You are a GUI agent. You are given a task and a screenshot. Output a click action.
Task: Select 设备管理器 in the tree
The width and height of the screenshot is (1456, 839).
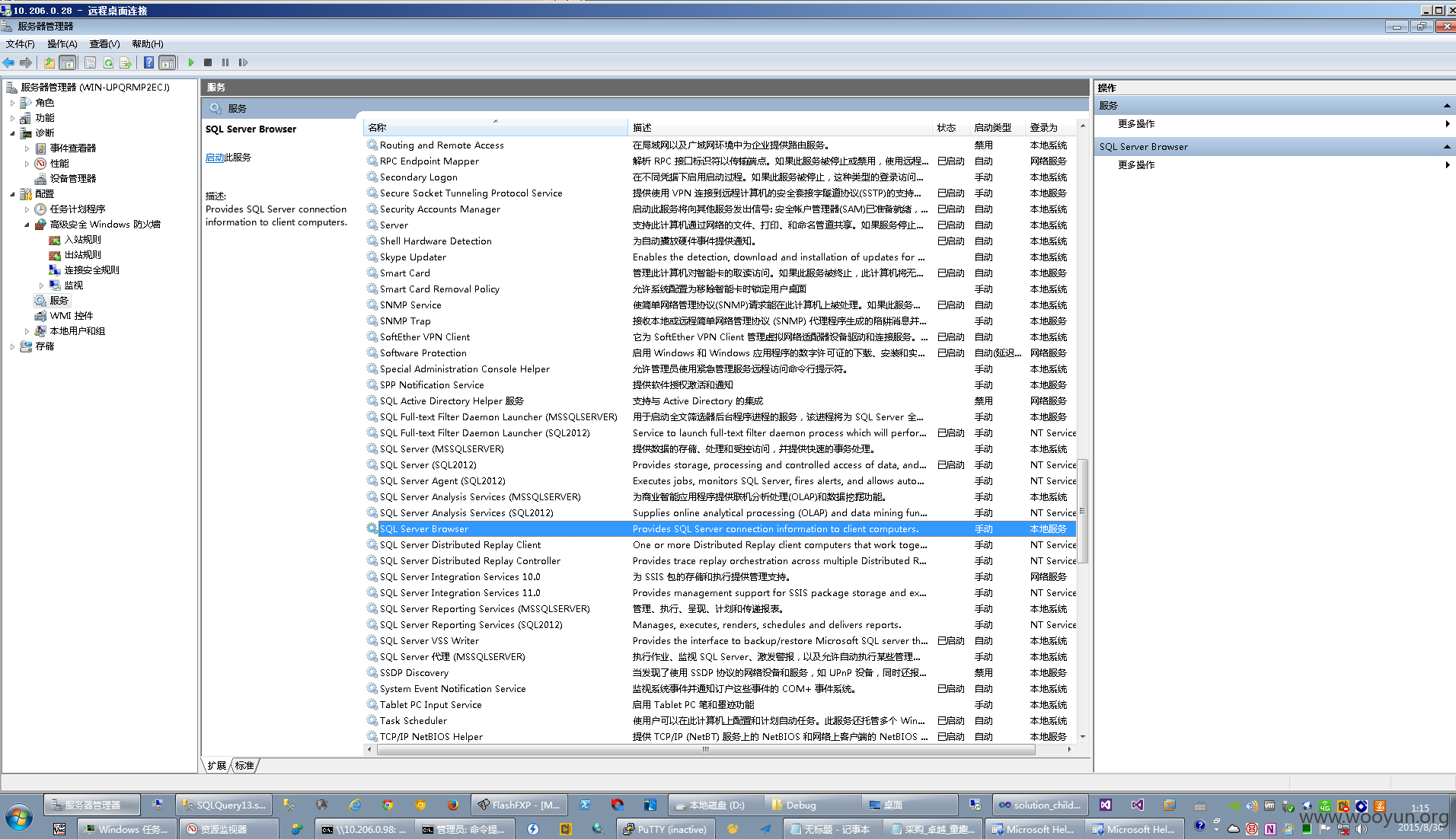coord(73,179)
